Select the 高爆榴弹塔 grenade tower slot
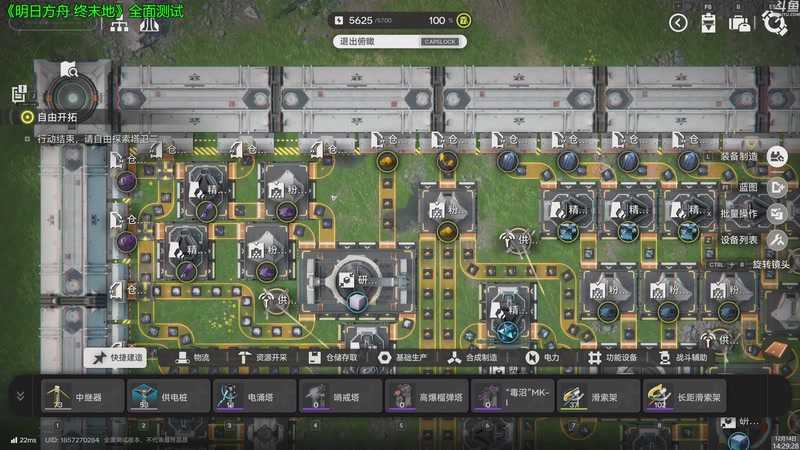Image resolution: width=800 pixels, height=450 pixels. click(x=427, y=396)
